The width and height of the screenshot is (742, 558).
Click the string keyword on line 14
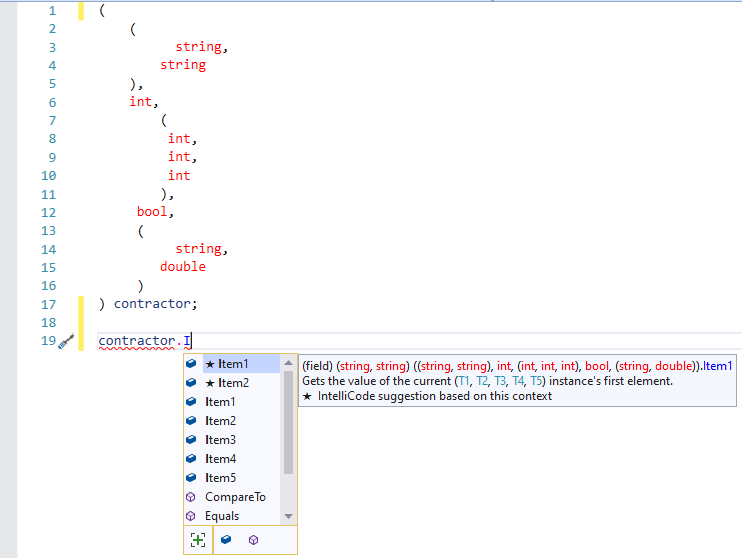click(x=198, y=248)
